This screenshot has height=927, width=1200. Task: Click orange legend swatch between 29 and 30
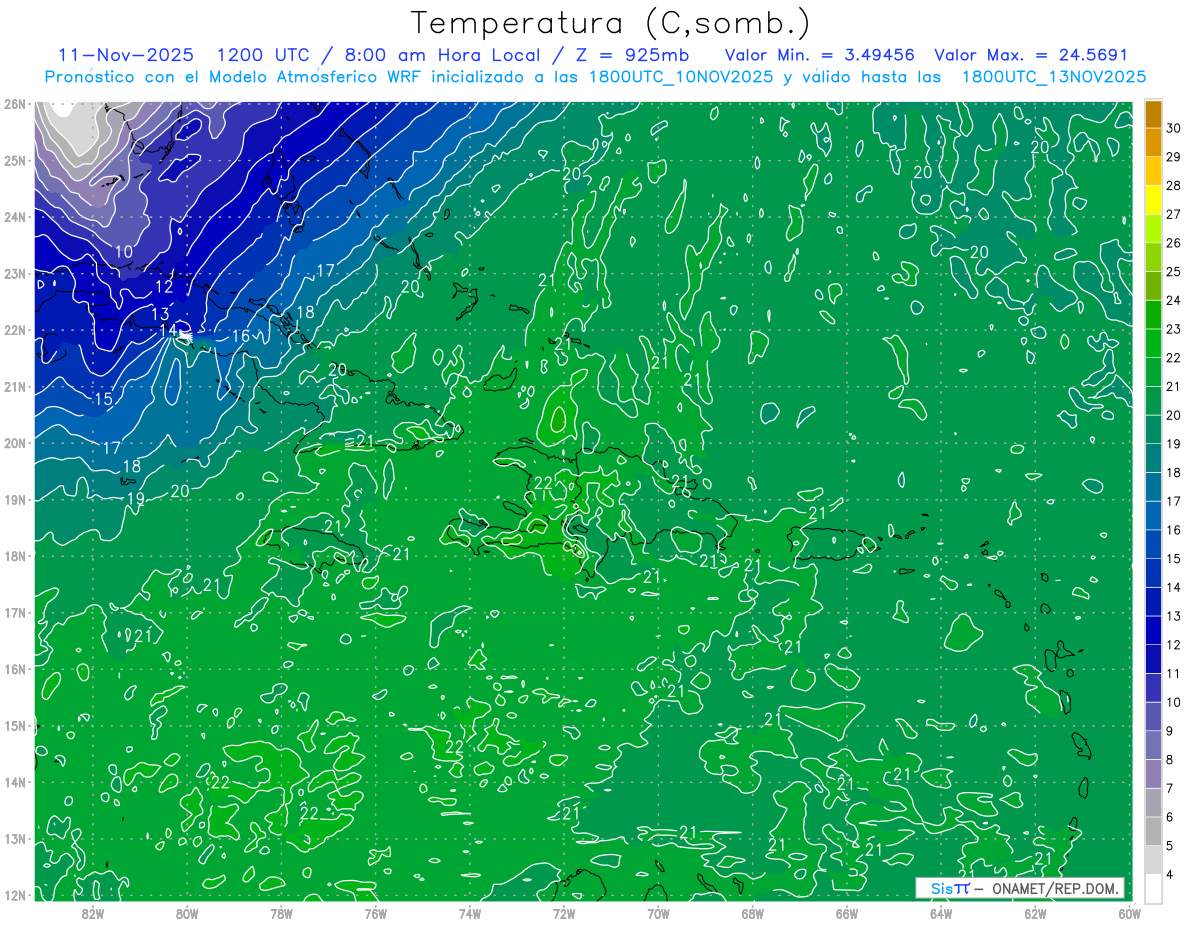coord(1153,143)
